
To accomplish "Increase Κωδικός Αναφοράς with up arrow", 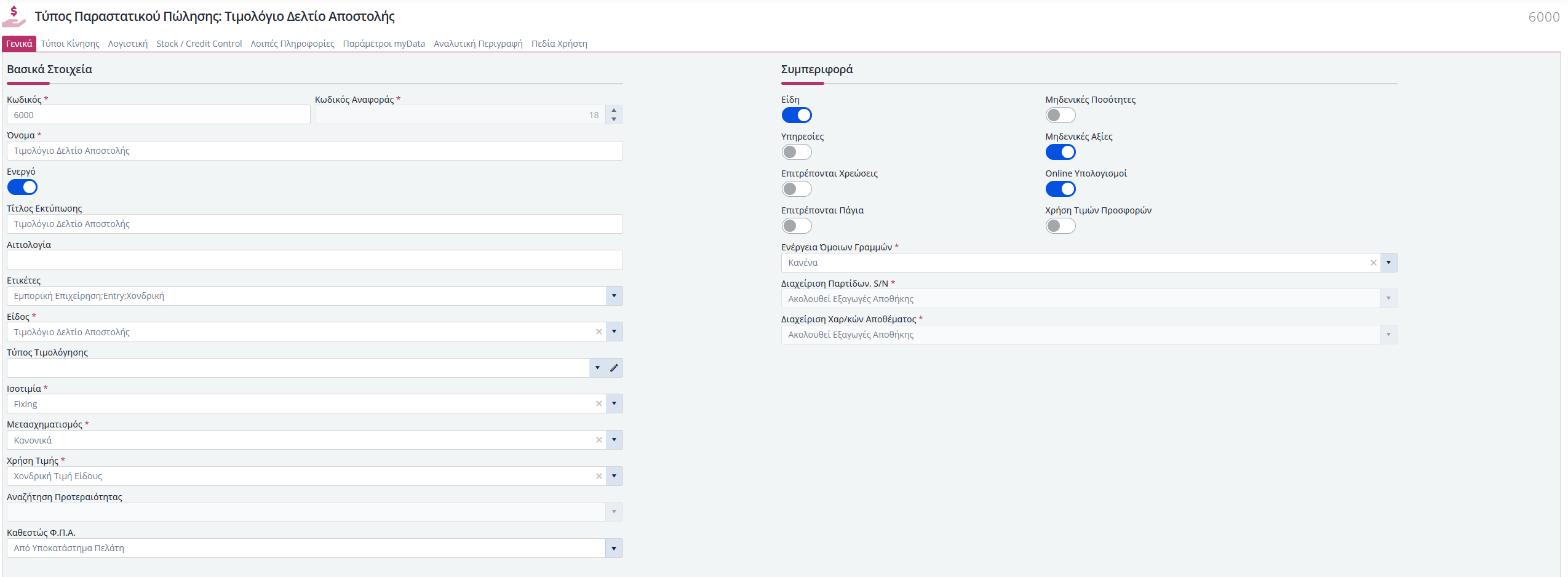I will (614, 111).
